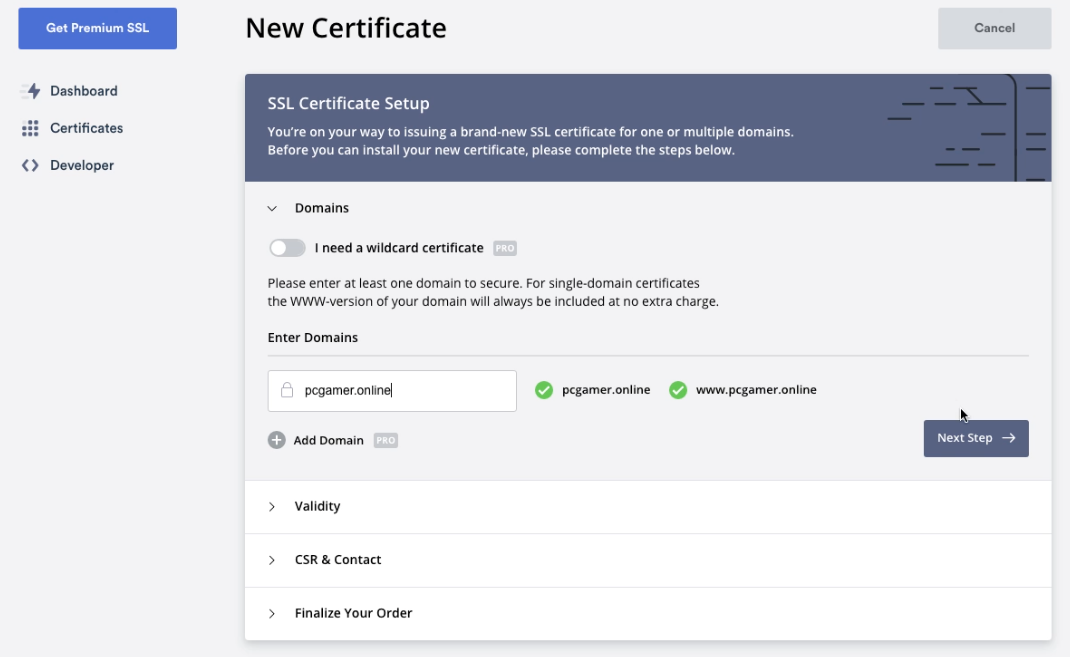Click the validated pcgamer.online label
Image resolution: width=1070 pixels, height=657 pixels.
pyautogui.click(x=606, y=390)
